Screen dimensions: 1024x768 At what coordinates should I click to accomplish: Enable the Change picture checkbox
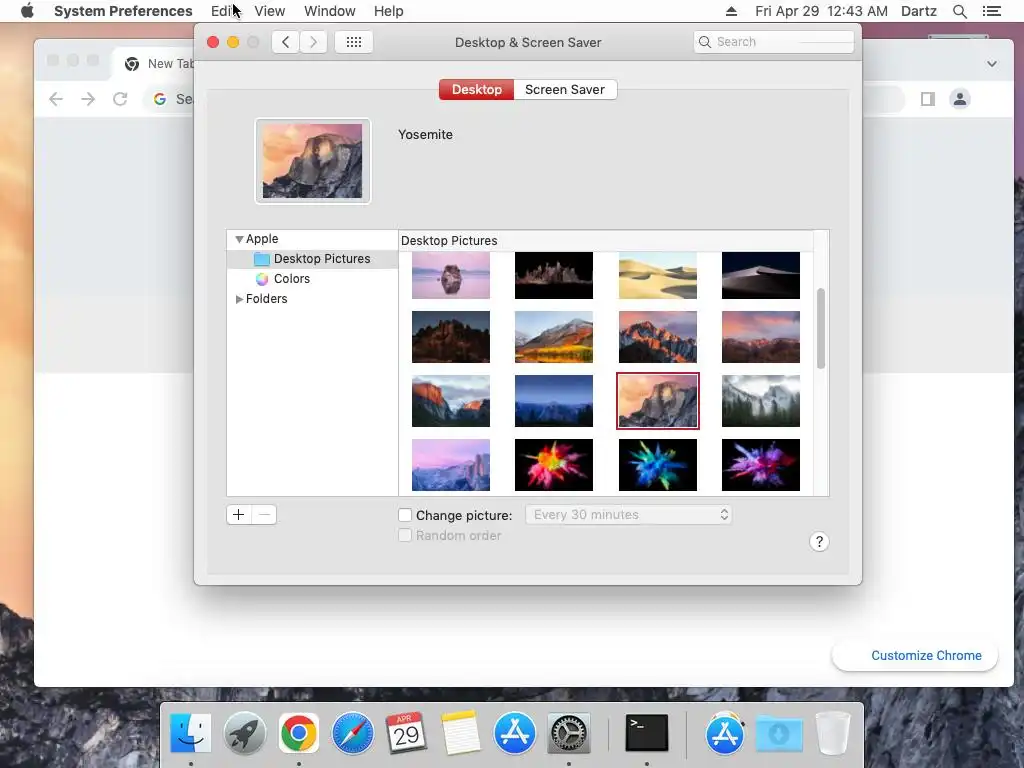(405, 515)
